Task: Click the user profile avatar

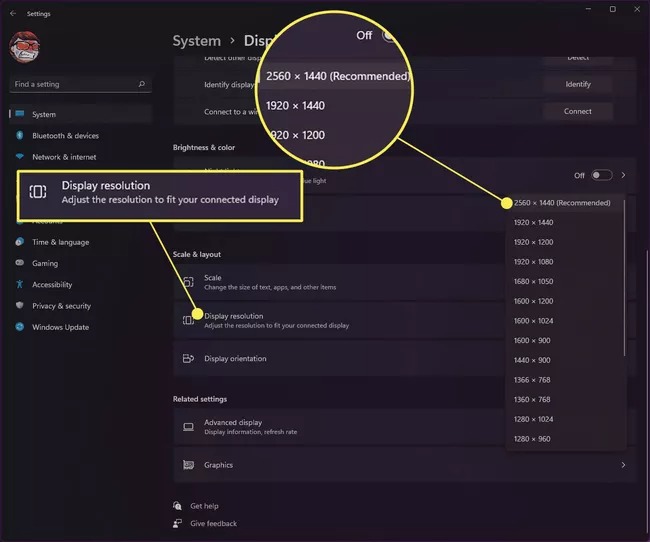Action: [x=24, y=47]
